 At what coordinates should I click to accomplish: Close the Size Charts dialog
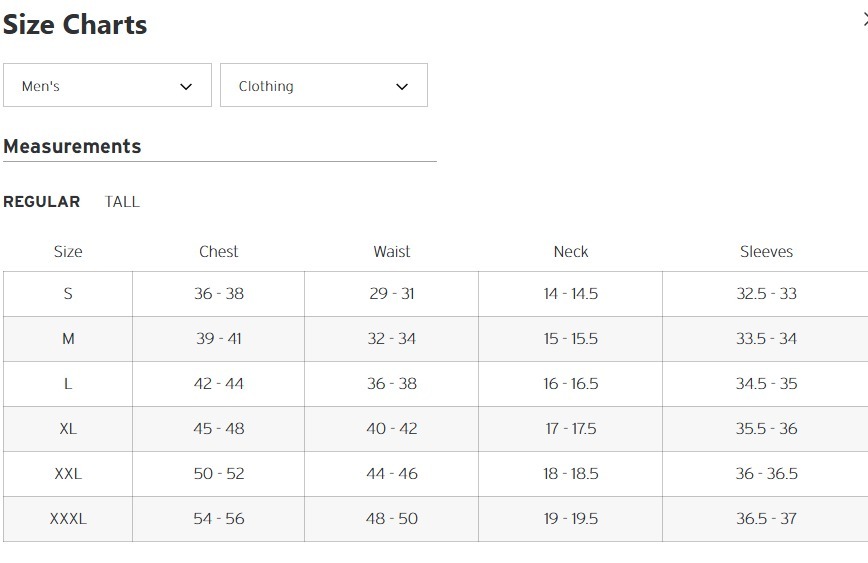[864, 20]
